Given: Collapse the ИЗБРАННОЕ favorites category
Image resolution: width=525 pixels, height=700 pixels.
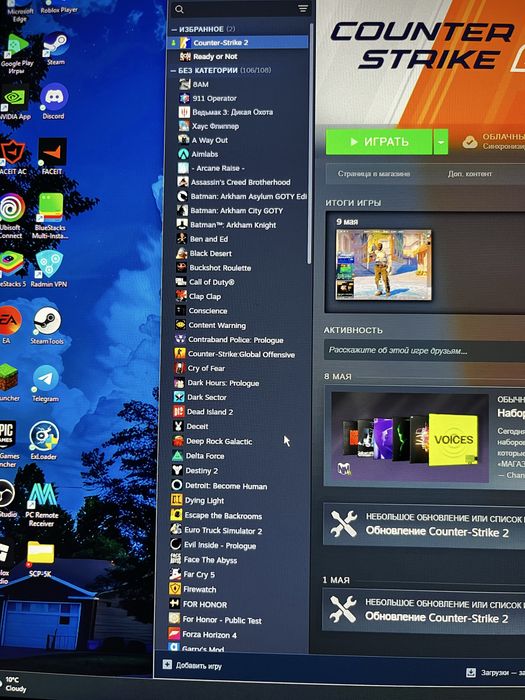Looking at the screenshot, I should tap(174, 29).
